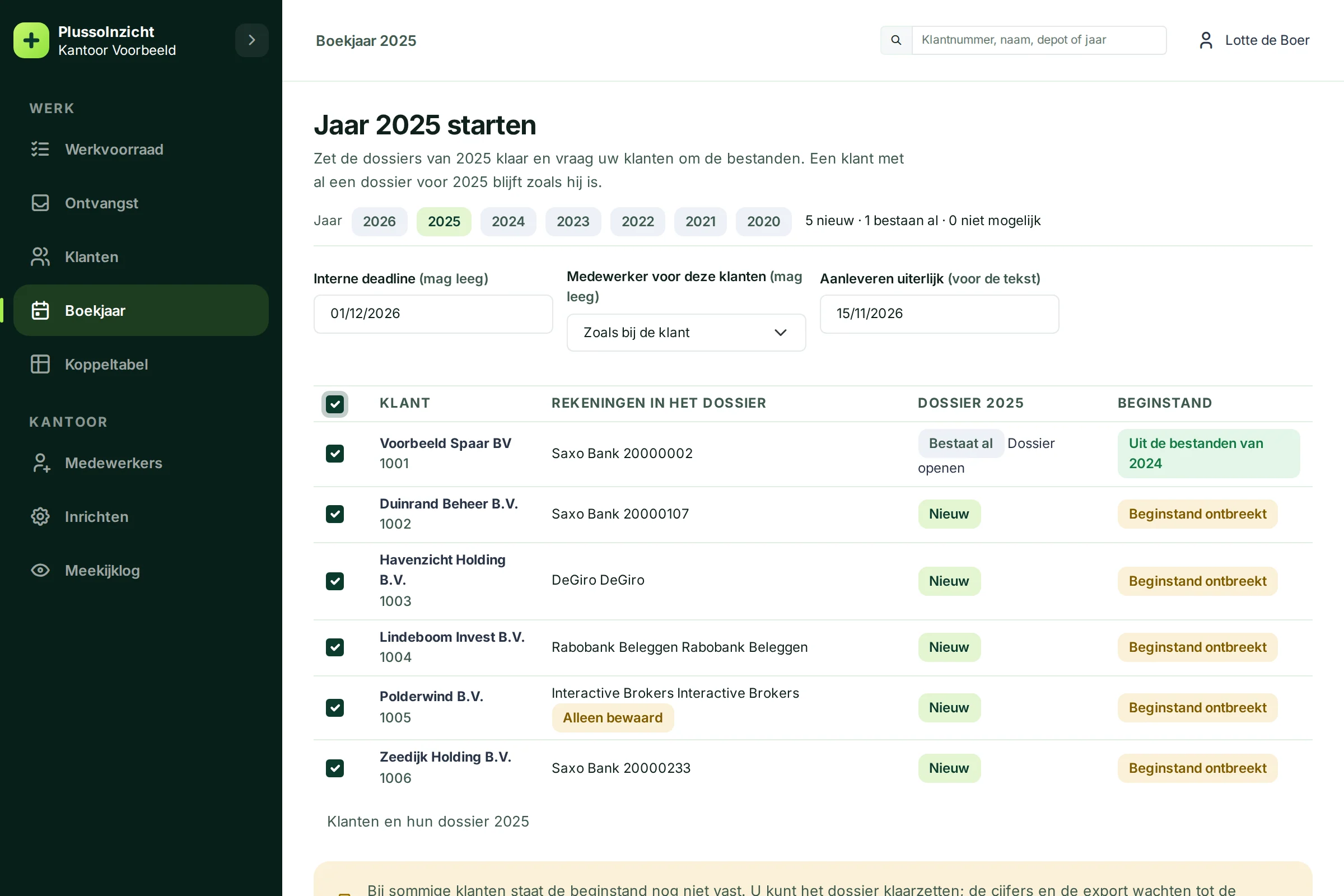
Task: Uncheck Duinrand Beheer B.V. row checkbox
Action: tap(335, 514)
